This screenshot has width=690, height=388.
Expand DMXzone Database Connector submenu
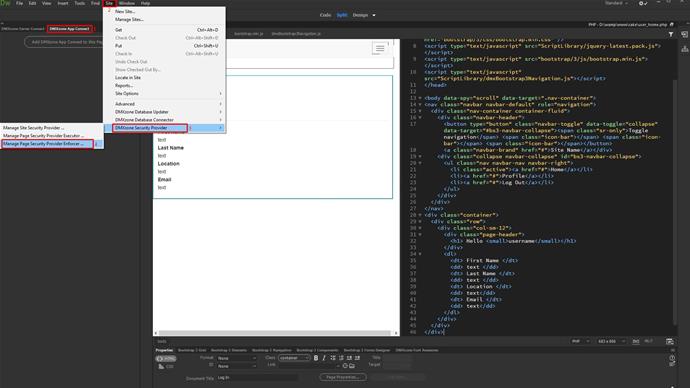pyautogui.click(x=164, y=120)
